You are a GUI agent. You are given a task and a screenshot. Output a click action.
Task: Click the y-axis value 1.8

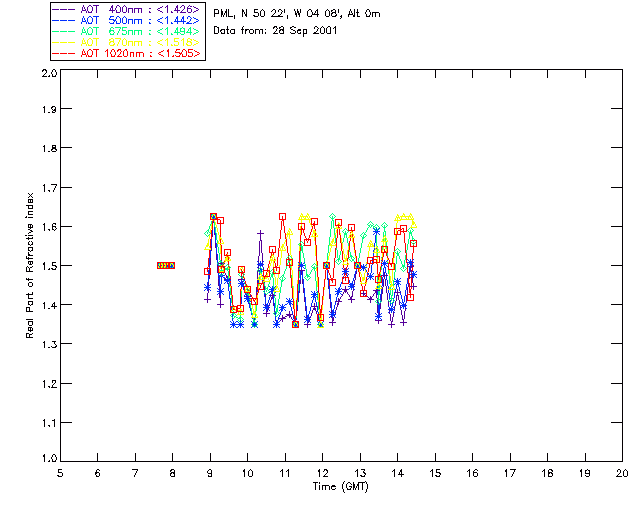click(x=49, y=148)
